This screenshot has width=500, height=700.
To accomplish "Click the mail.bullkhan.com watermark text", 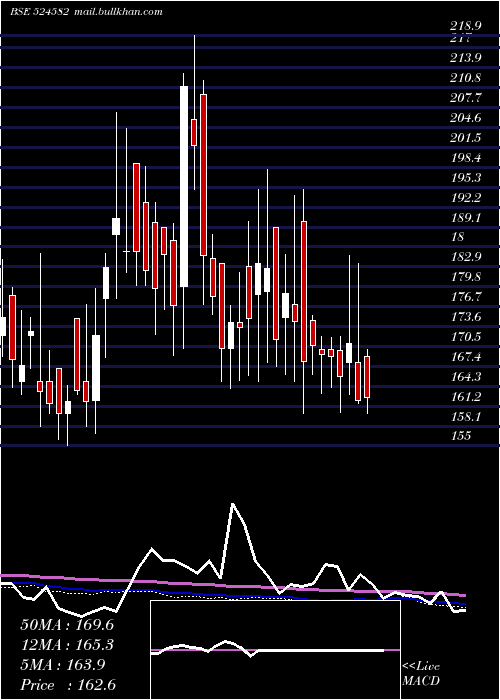I will pos(118,12).
